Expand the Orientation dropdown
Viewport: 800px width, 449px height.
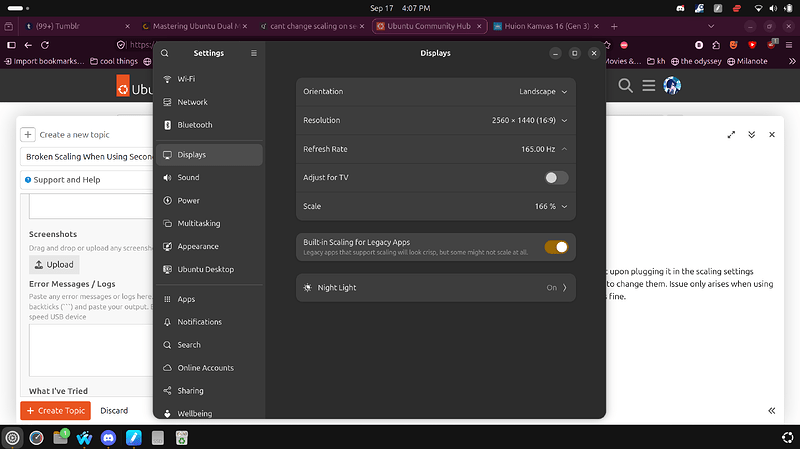(436, 92)
